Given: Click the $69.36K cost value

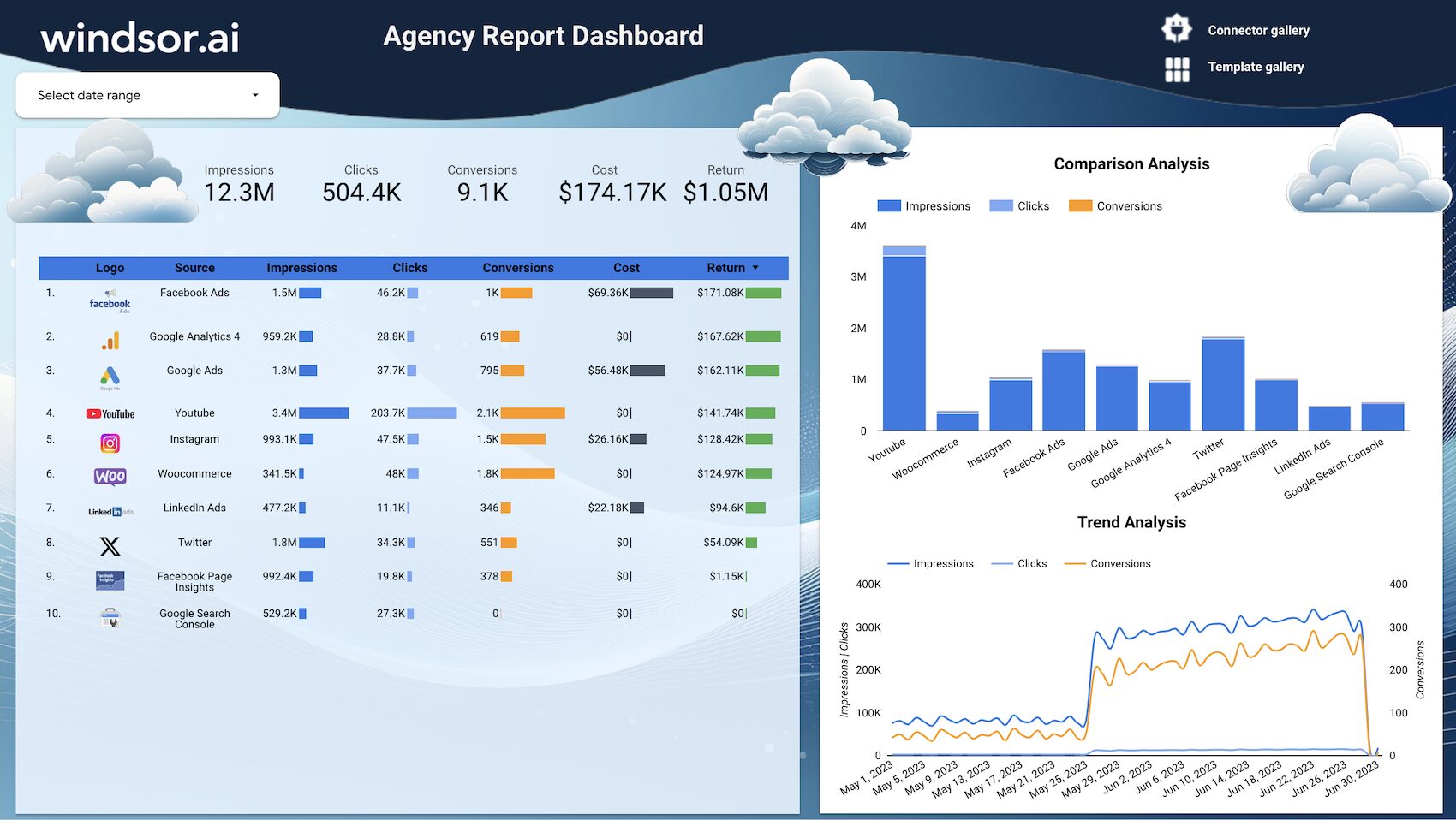Looking at the screenshot, I should pos(608,293).
